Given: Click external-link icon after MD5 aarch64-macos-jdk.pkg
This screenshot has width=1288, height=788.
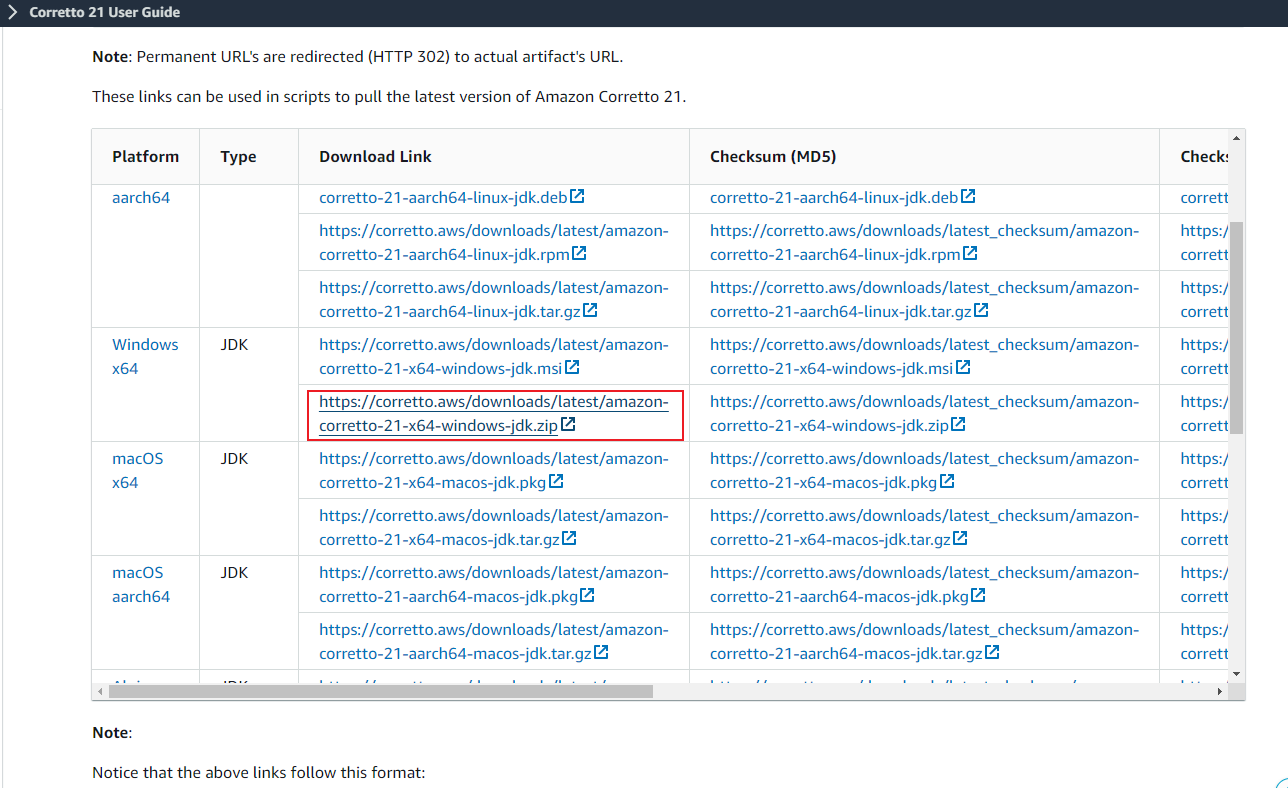Looking at the screenshot, I should [x=979, y=595].
